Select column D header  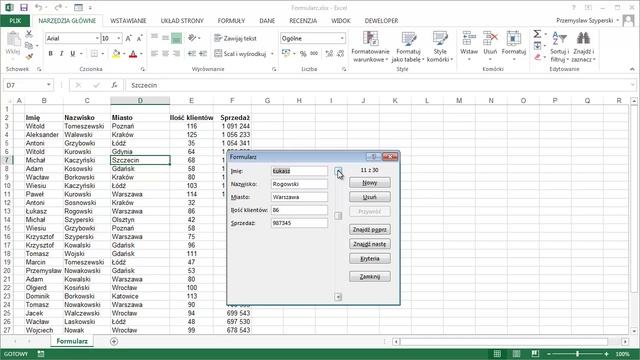pyautogui.click(x=140, y=100)
